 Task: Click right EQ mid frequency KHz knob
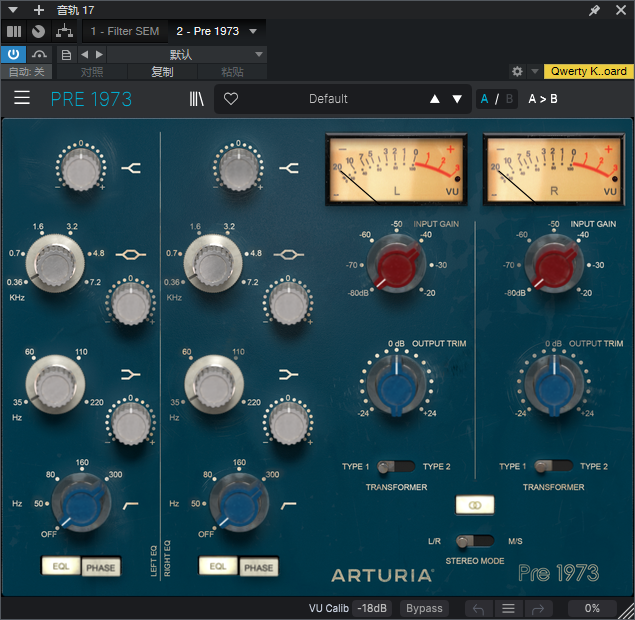click(x=213, y=264)
